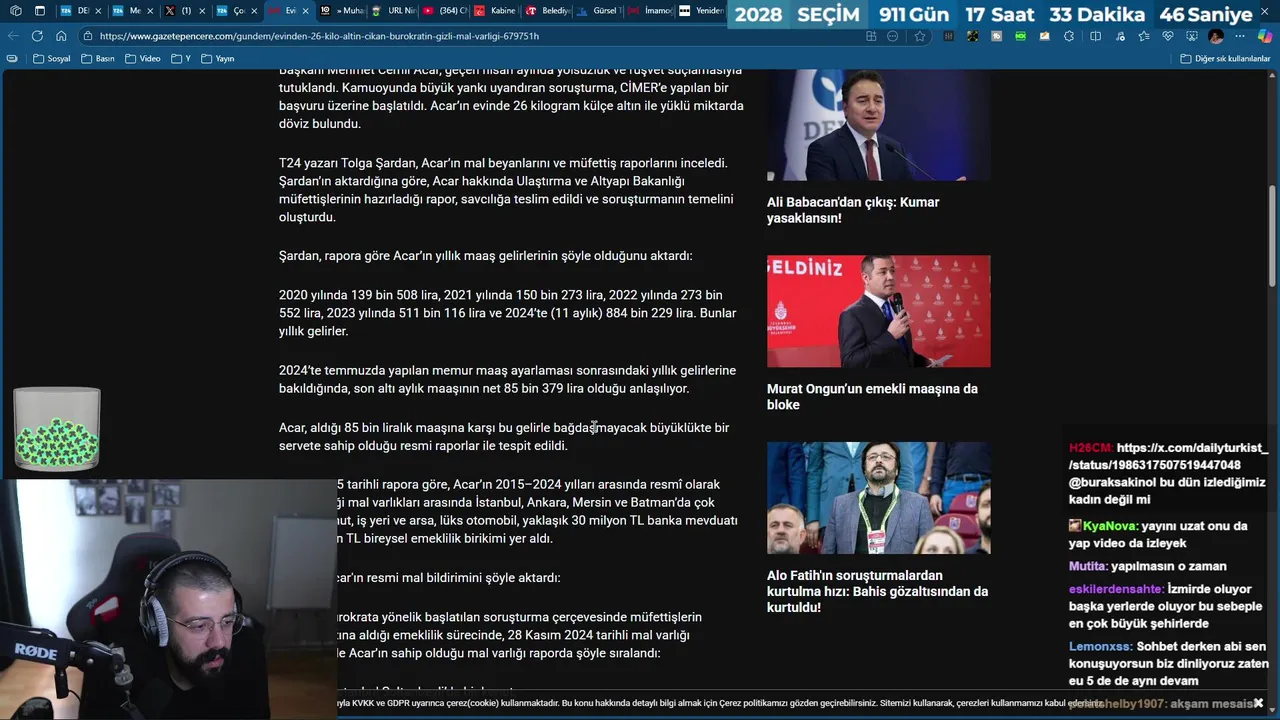Switch to the Yeniden tab

tap(700, 11)
